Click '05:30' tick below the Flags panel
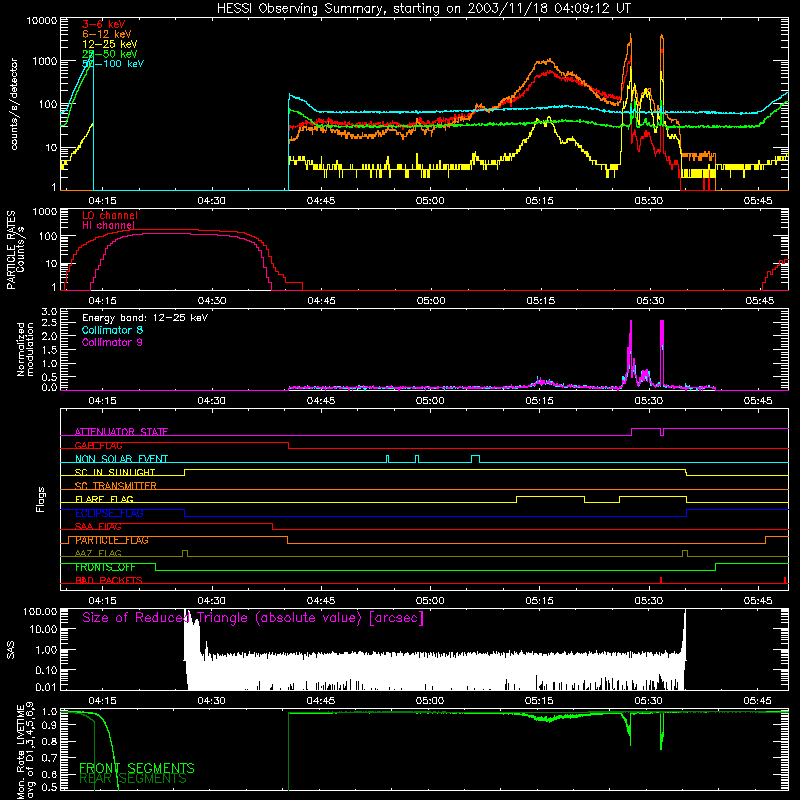The width and height of the screenshot is (800, 800). (x=648, y=601)
